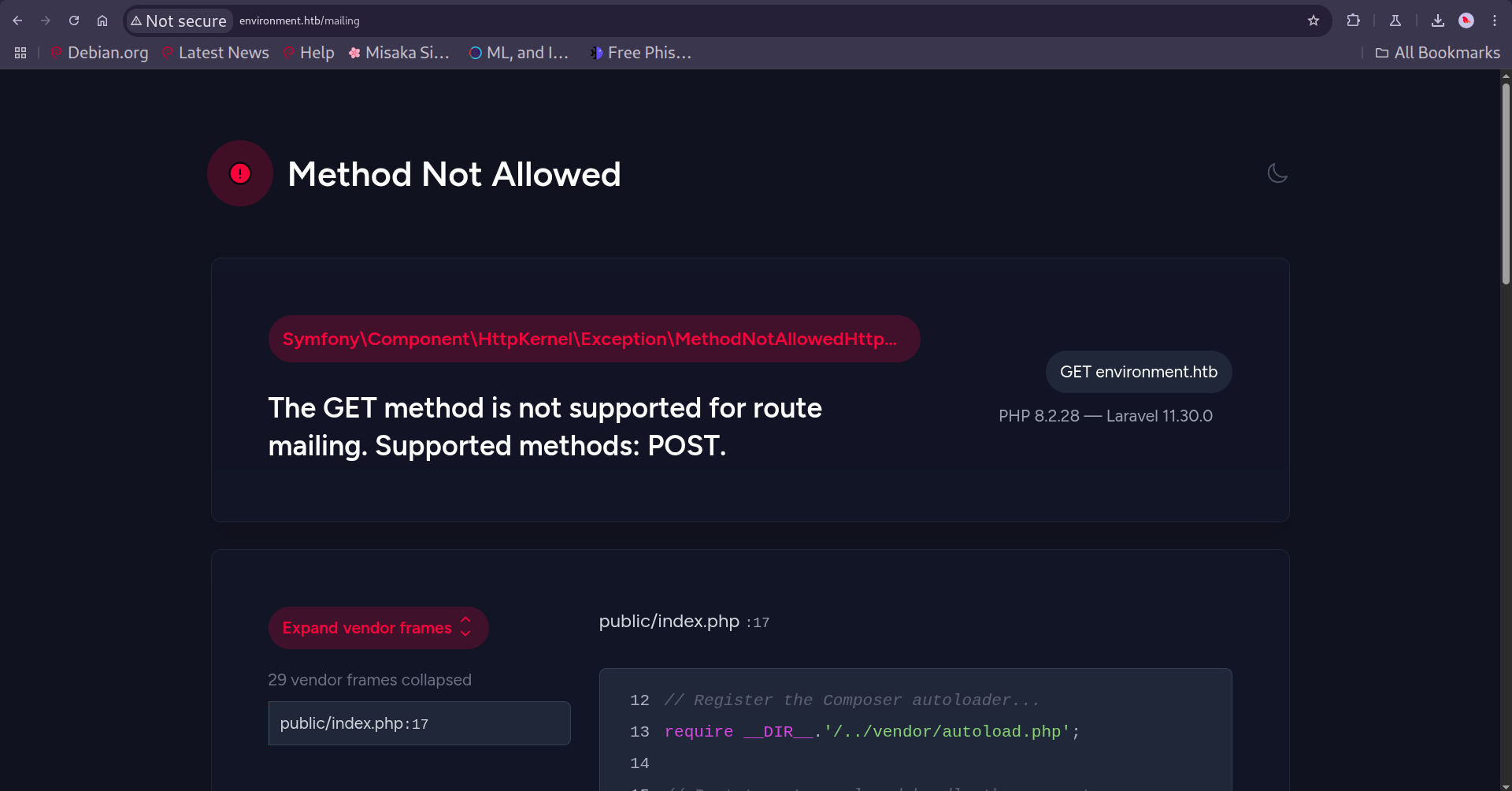The height and width of the screenshot is (791, 1512).
Task: Click the Method Not Allowed heading
Action: click(454, 174)
